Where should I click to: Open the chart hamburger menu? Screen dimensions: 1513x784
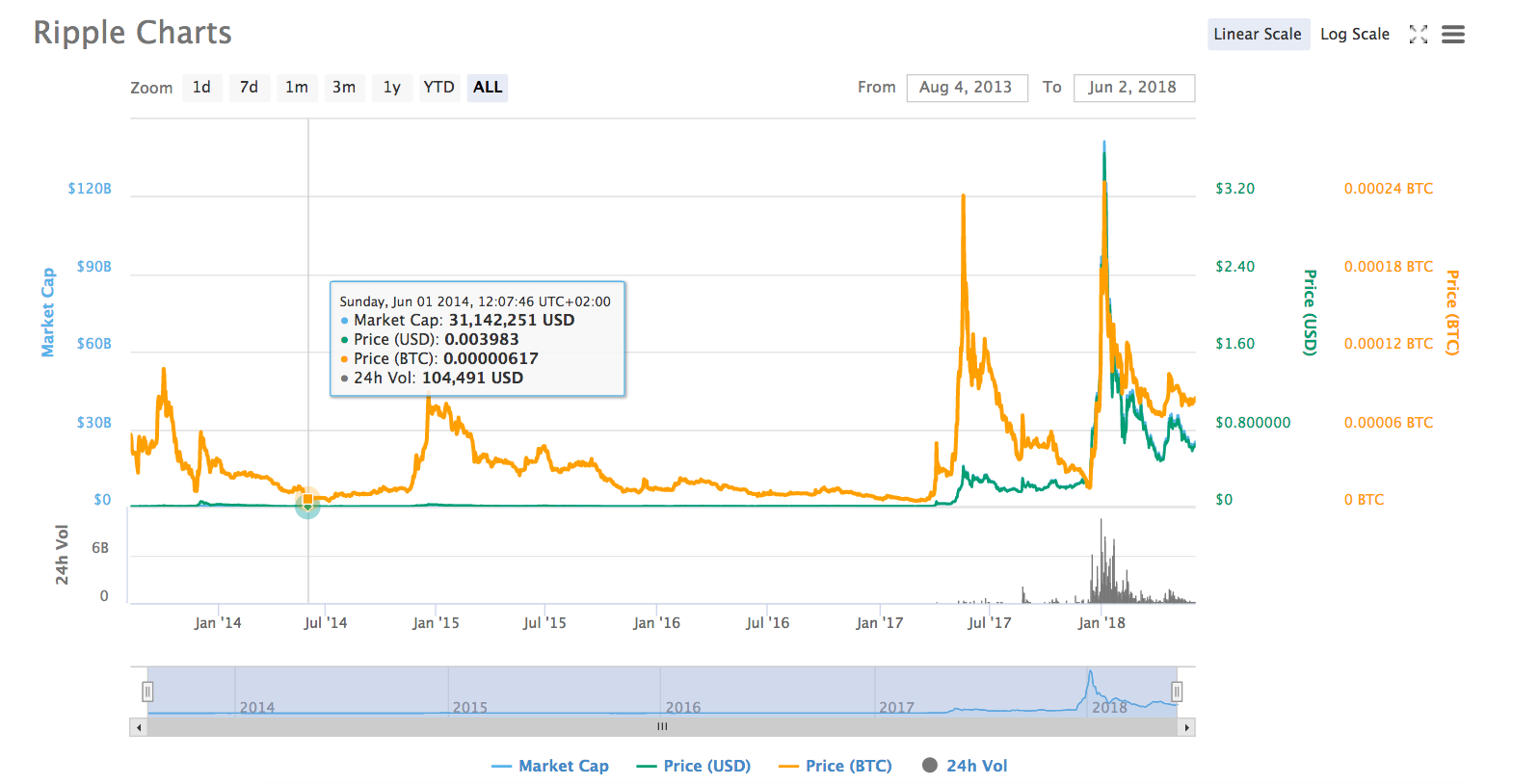click(x=1453, y=35)
